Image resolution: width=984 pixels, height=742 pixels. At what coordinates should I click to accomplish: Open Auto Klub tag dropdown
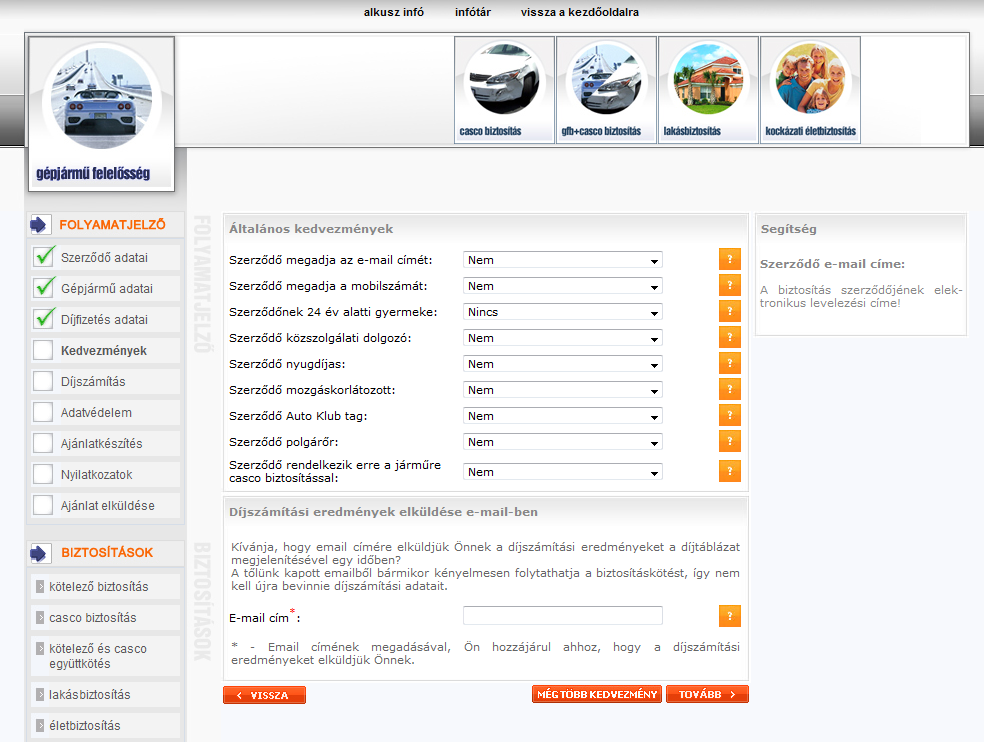(x=562, y=416)
